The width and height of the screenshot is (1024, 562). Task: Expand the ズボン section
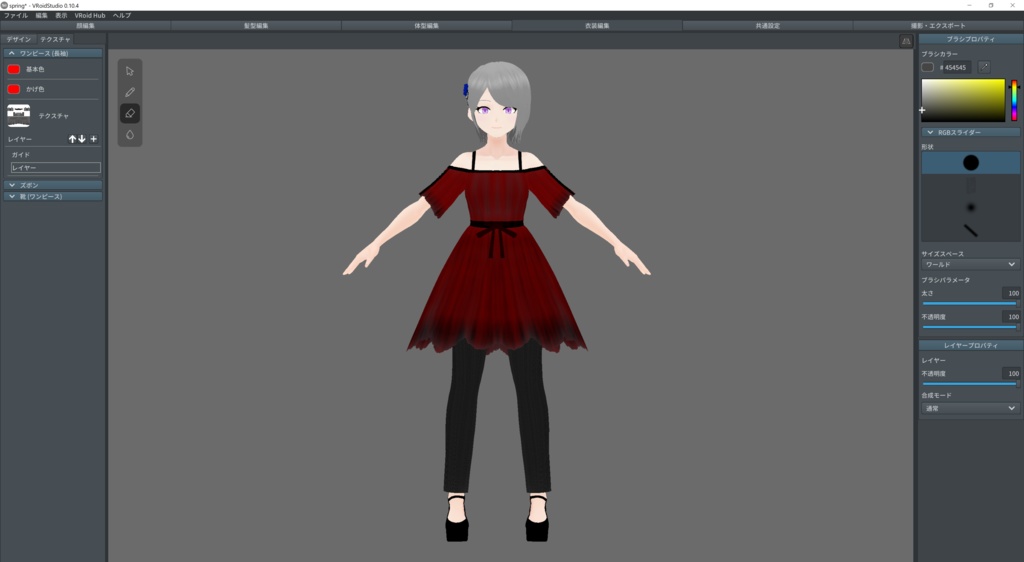[x=53, y=185]
